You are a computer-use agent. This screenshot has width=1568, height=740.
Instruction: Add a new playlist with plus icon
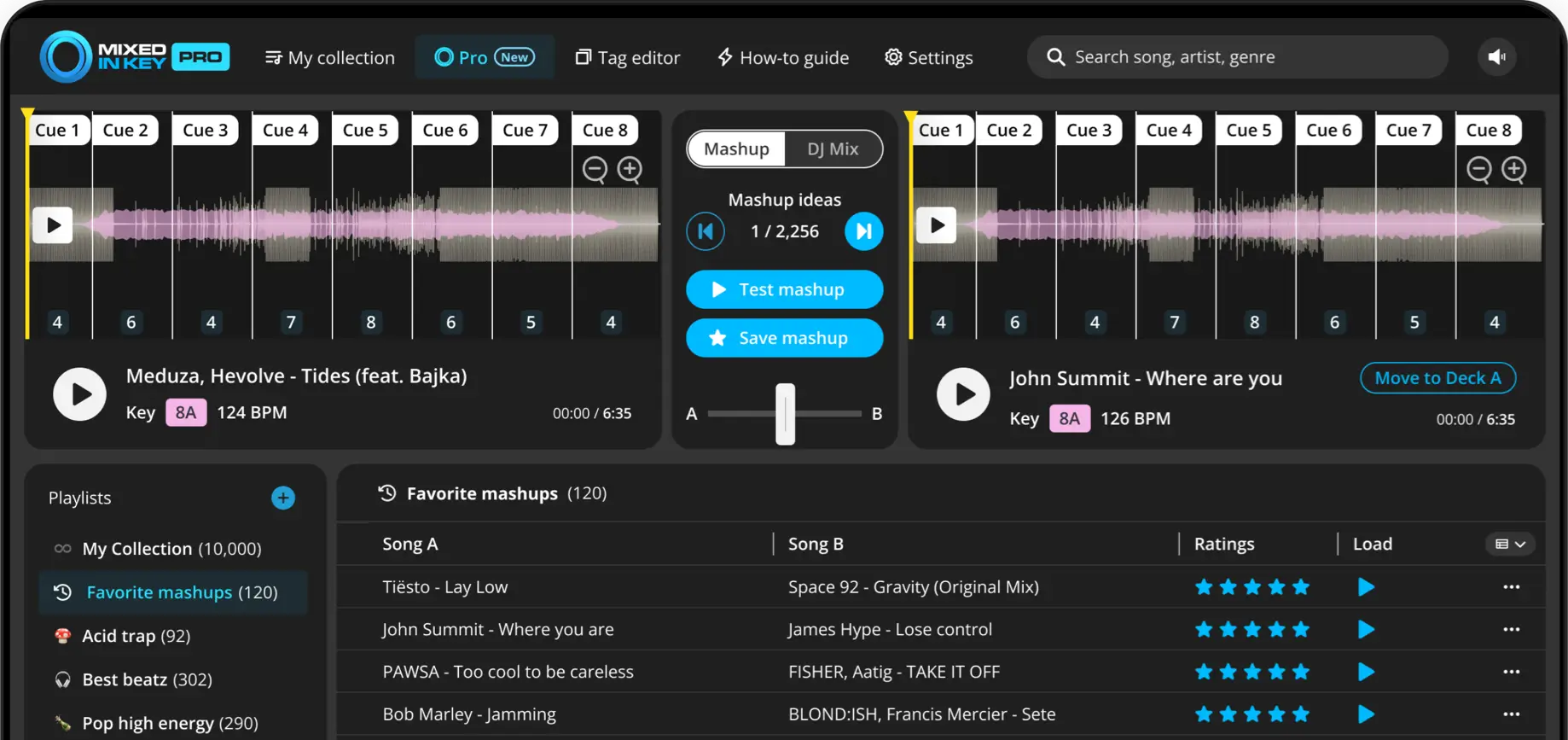(x=283, y=498)
